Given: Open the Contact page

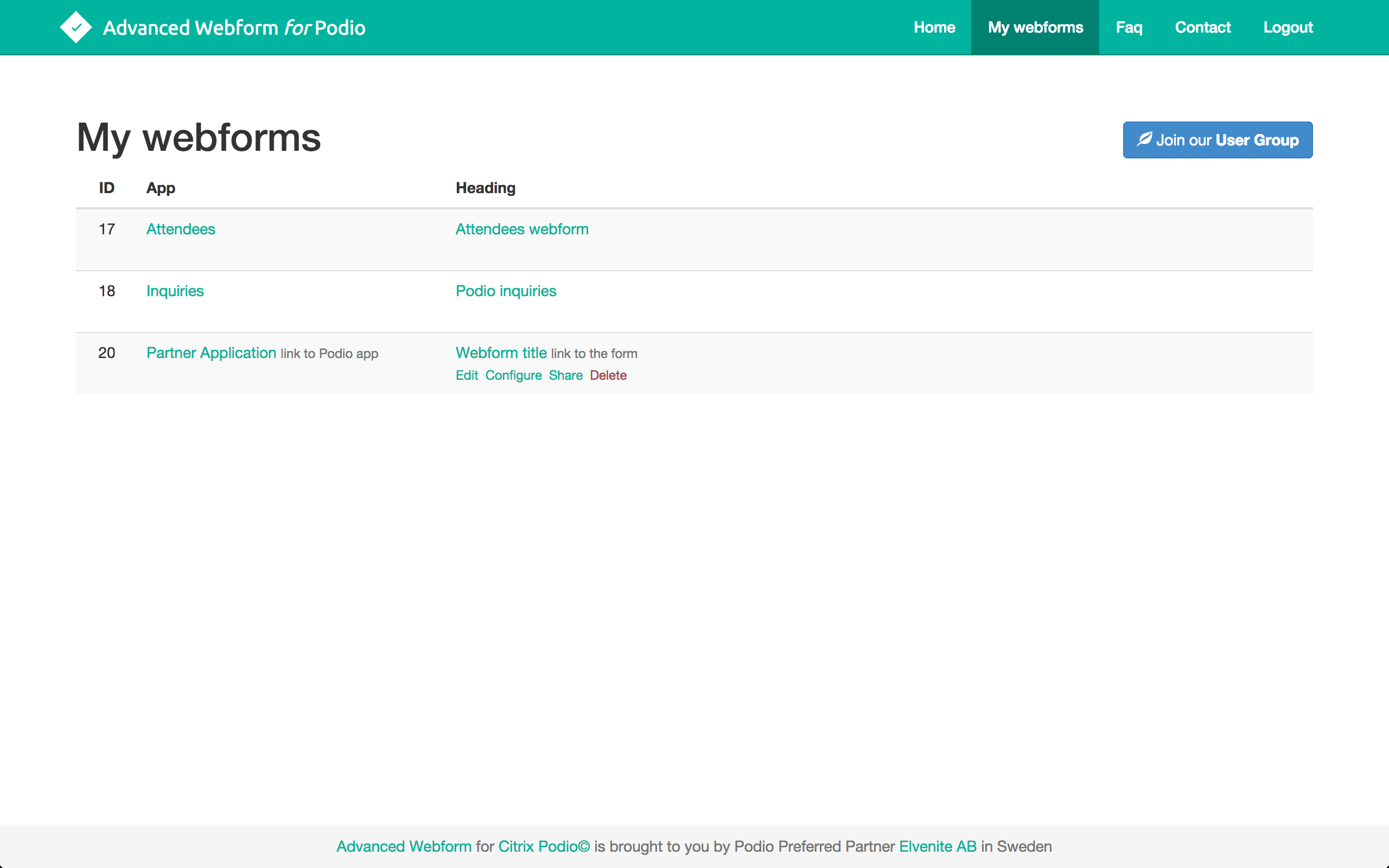Looking at the screenshot, I should pyautogui.click(x=1202, y=27).
